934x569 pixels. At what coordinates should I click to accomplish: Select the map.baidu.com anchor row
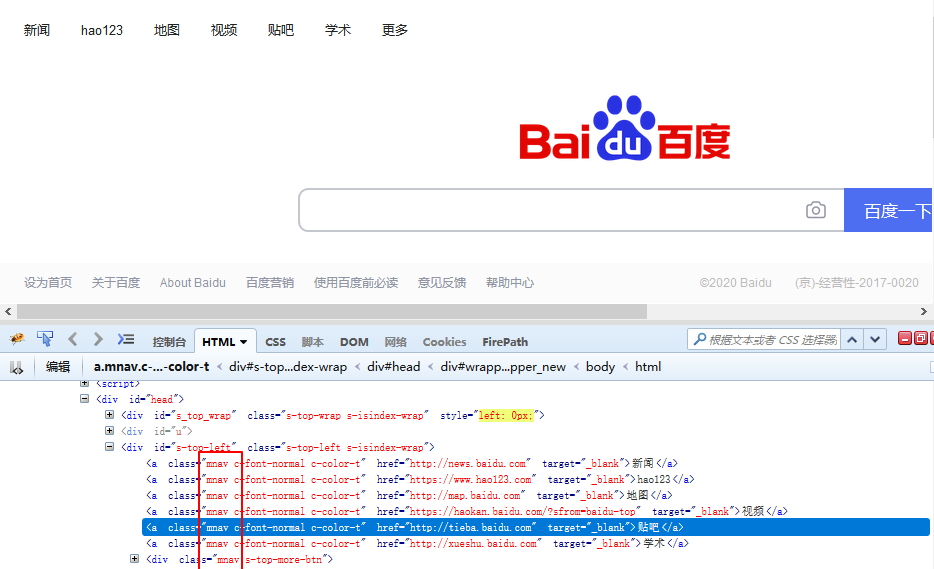click(x=409, y=495)
